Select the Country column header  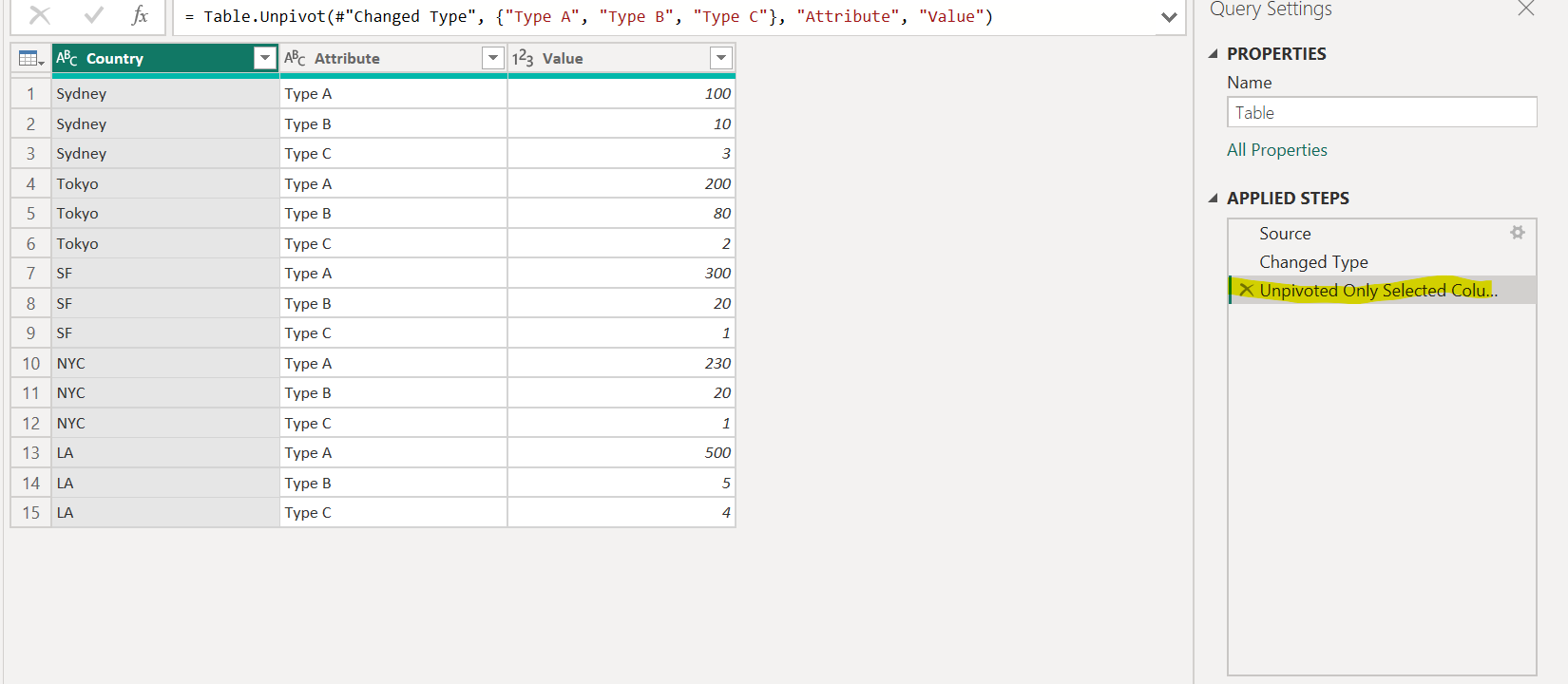point(165,58)
